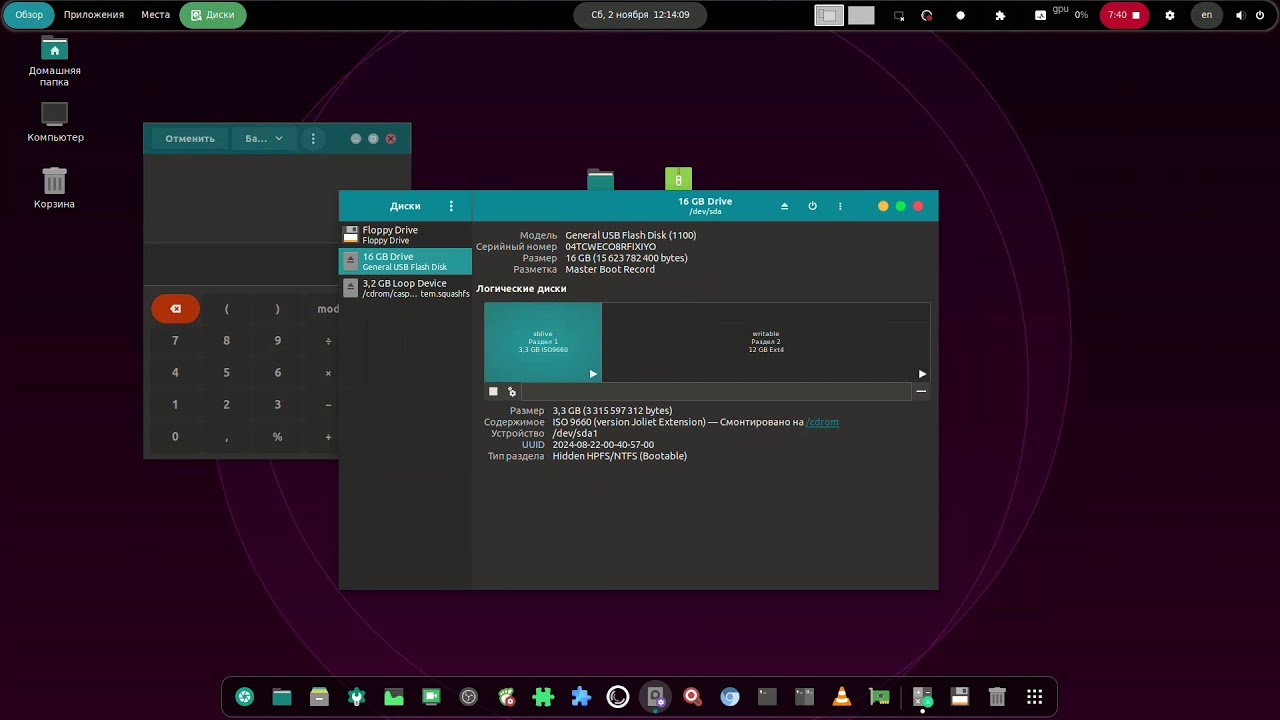Viewport: 1280px width, 720px height.
Task: Expand calculator mode dropdown 'Ба...'
Action: [x=264, y=139]
